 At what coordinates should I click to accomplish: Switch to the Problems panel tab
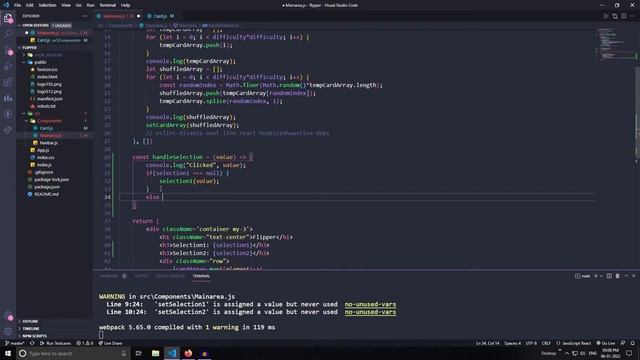(113, 276)
